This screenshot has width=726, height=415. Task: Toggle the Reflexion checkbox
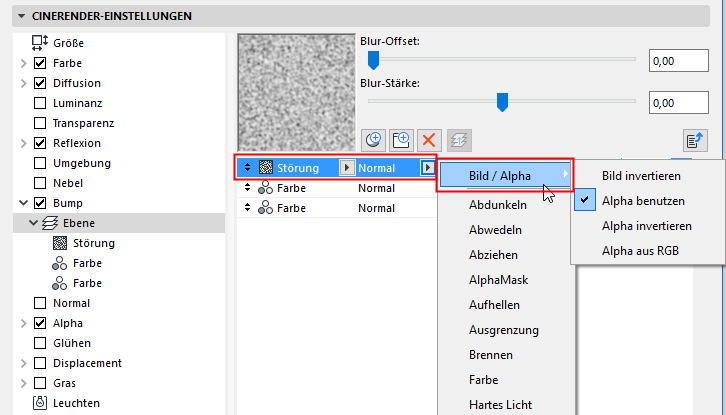[40, 143]
